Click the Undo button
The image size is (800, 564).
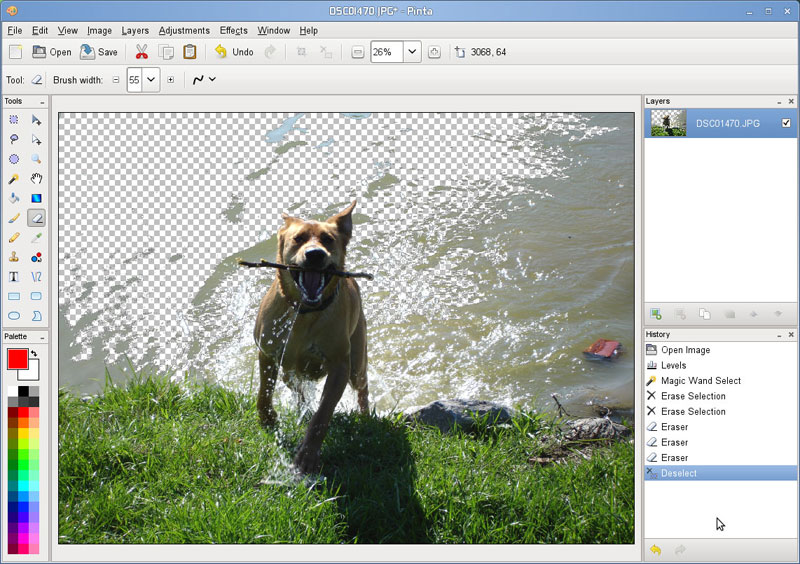[233, 52]
